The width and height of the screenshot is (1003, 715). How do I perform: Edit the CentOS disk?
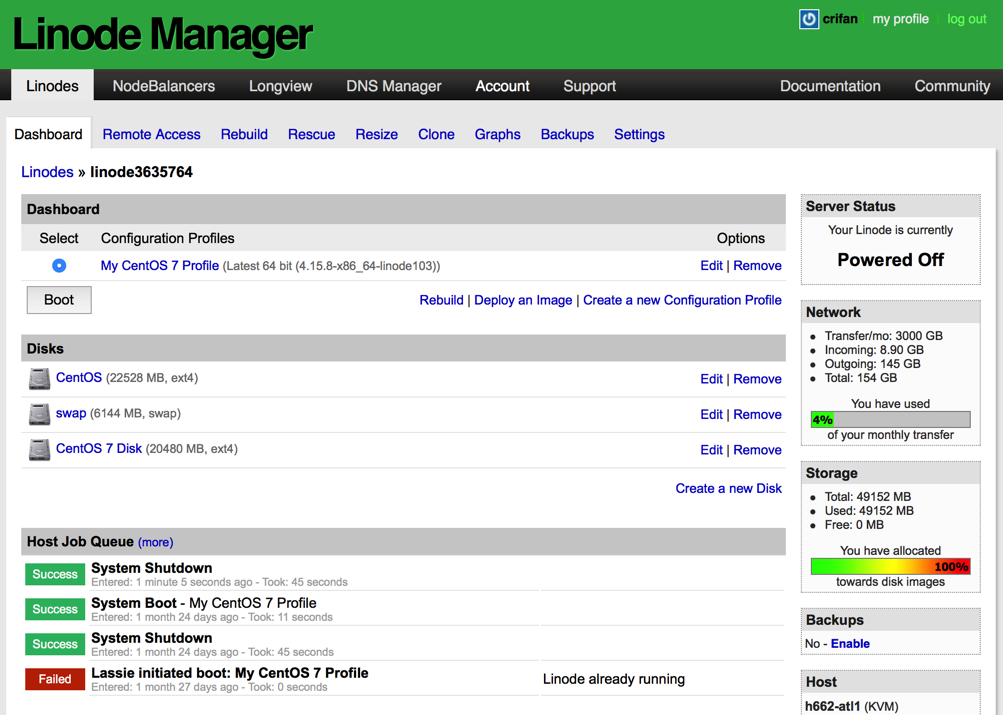coord(711,379)
